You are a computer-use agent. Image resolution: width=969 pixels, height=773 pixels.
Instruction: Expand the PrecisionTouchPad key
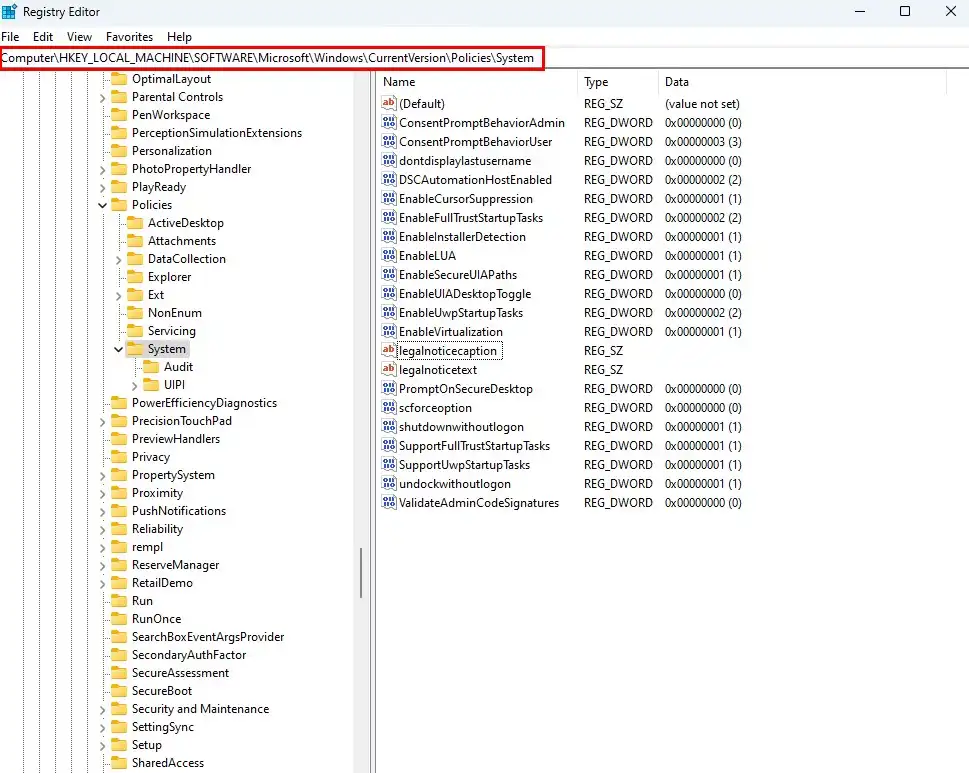tap(103, 421)
